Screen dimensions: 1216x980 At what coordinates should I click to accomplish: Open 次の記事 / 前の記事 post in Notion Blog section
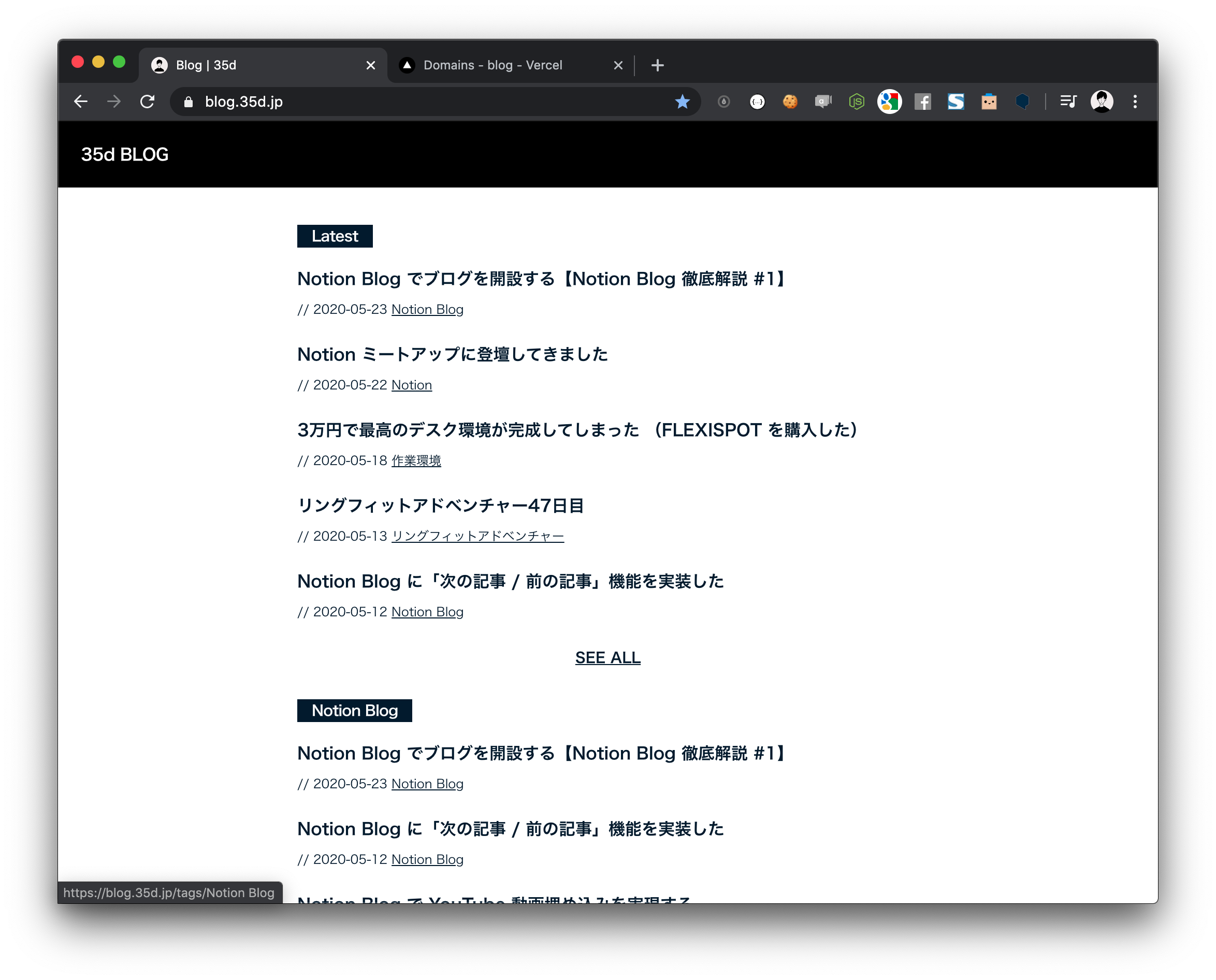(x=511, y=829)
